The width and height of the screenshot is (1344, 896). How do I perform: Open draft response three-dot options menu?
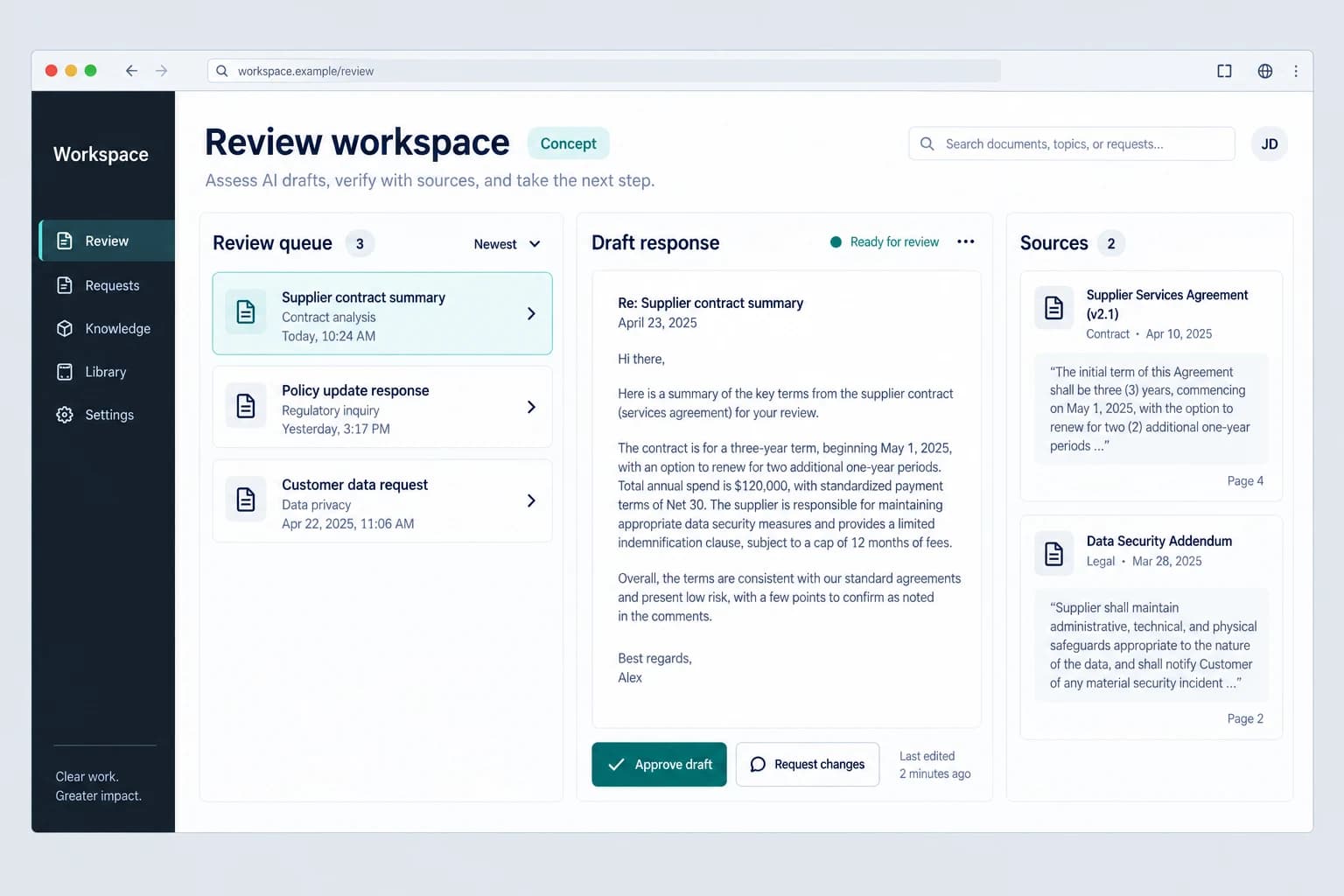tap(966, 241)
